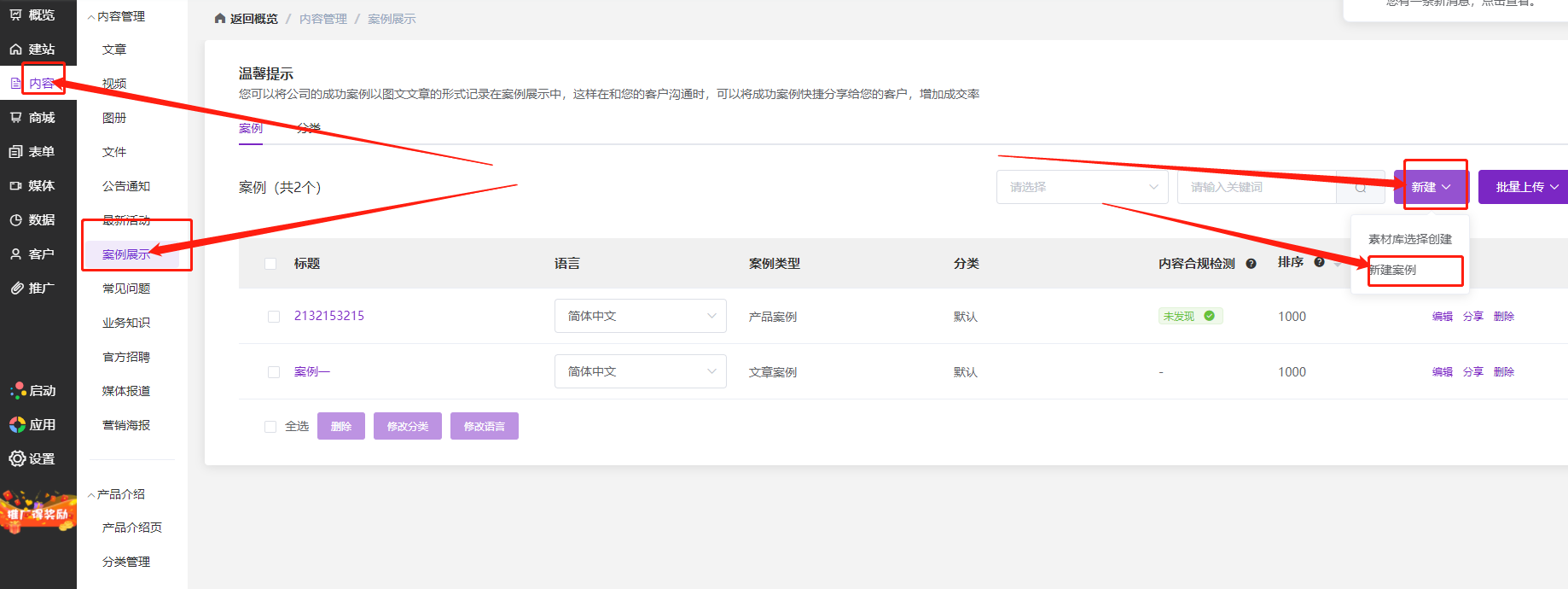Image resolution: width=1568 pixels, height=589 pixels.
Task: Open 产品介绍页 in the sidebar
Action: tap(132, 528)
